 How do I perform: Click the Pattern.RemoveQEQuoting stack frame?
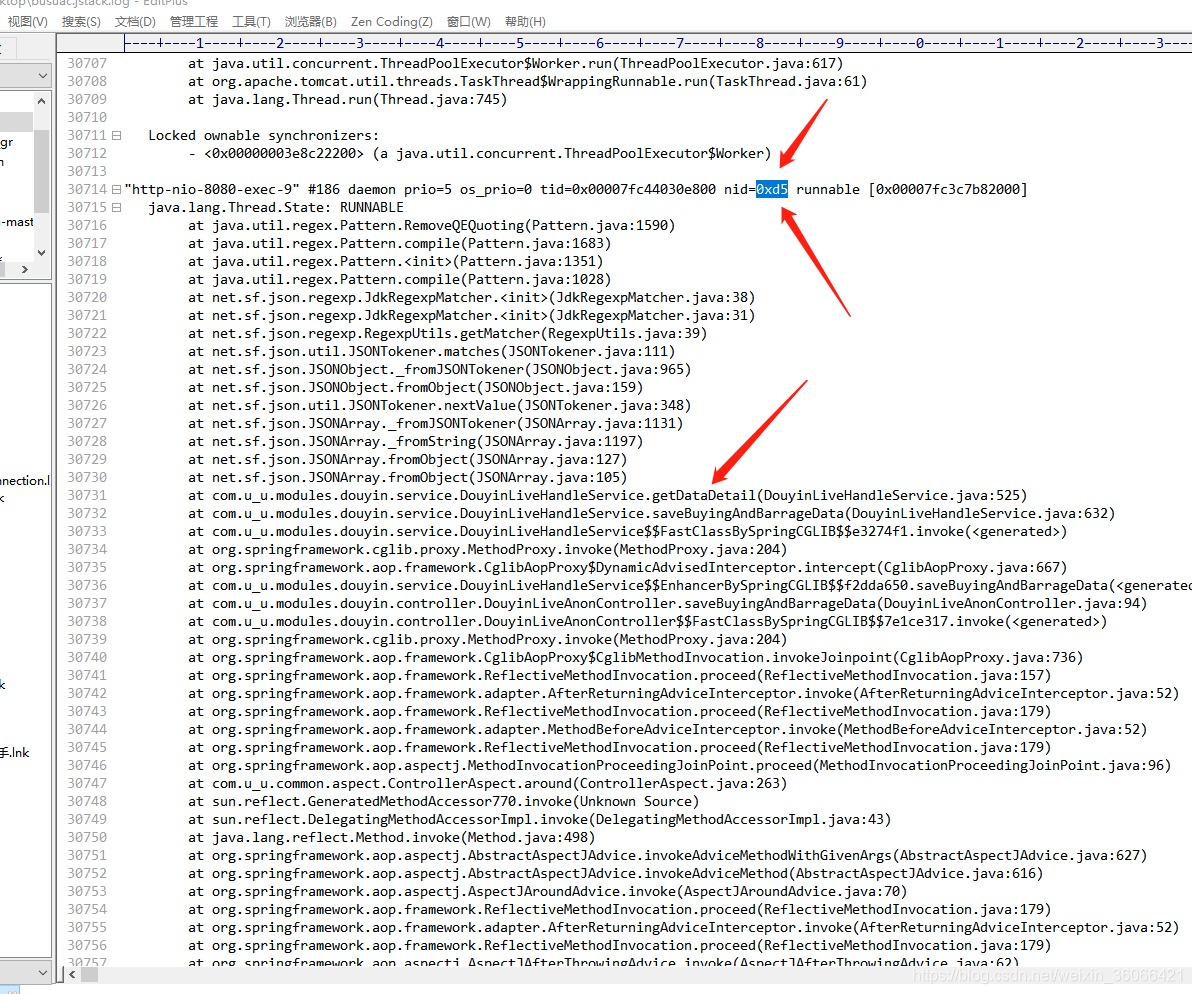coord(432,226)
